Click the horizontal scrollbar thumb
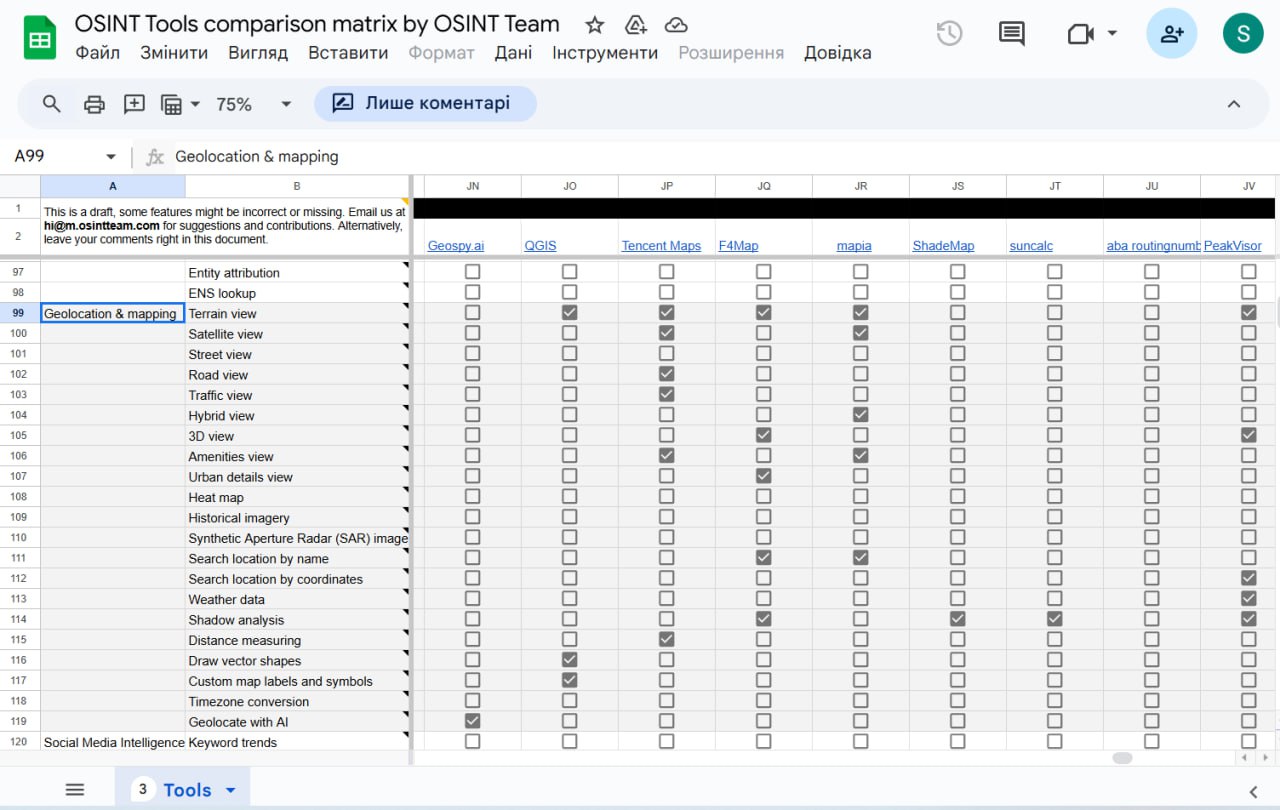This screenshot has height=810, width=1280. point(1122,758)
